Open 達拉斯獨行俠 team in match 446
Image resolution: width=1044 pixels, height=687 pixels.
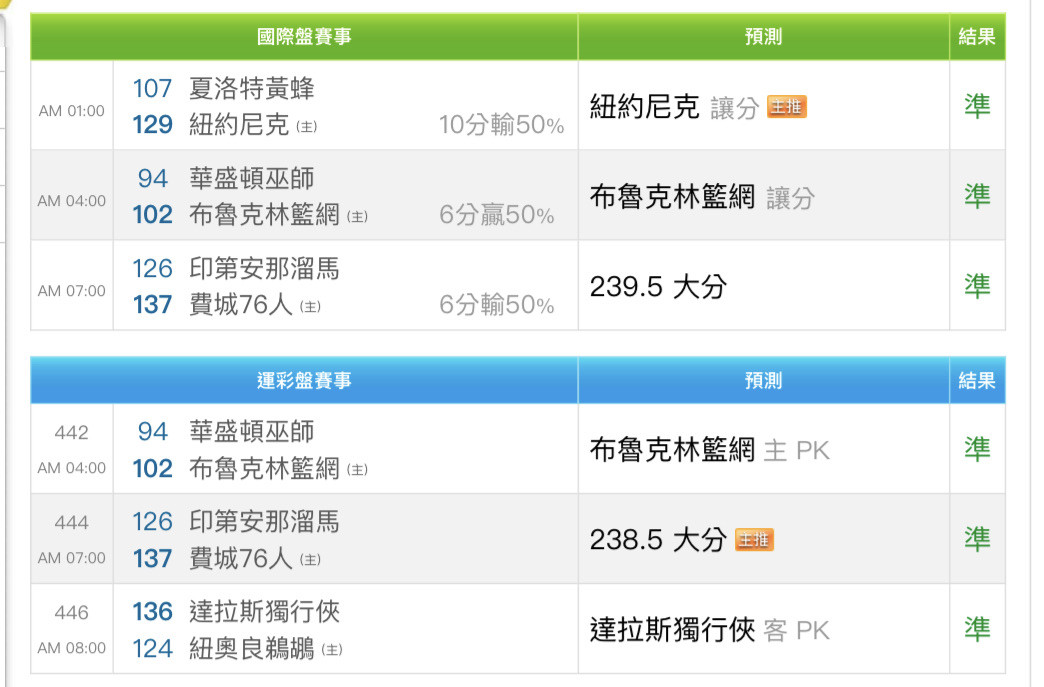[x=264, y=612]
